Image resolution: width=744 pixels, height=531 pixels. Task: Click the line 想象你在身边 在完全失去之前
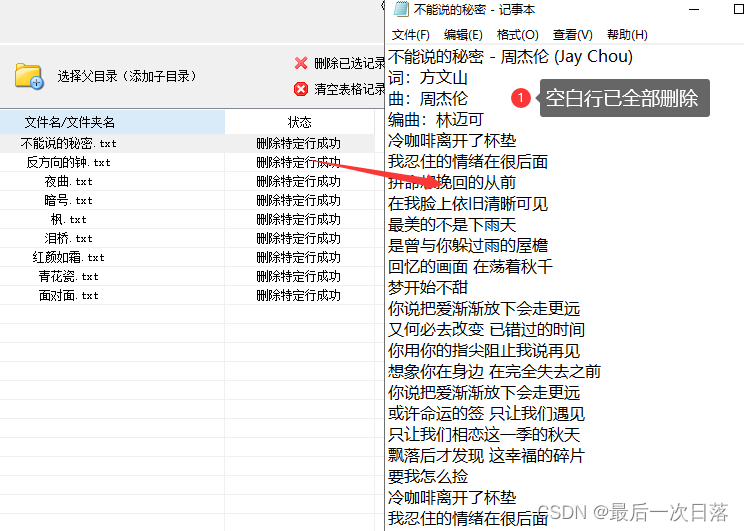[x=494, y=371]
